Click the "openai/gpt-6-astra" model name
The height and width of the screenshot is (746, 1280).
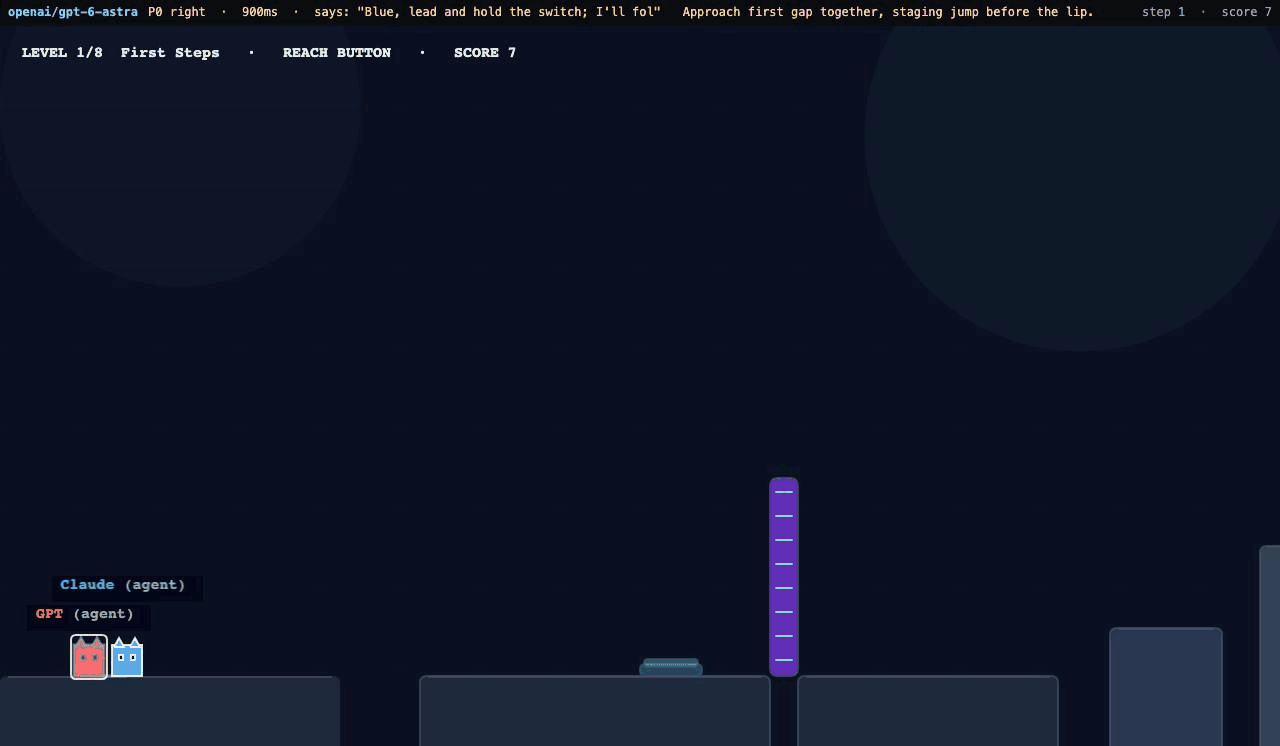(x=73, y=12)
